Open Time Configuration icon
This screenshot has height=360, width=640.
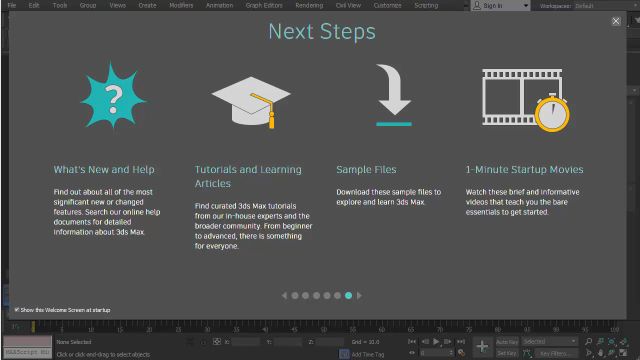[461, 353]
